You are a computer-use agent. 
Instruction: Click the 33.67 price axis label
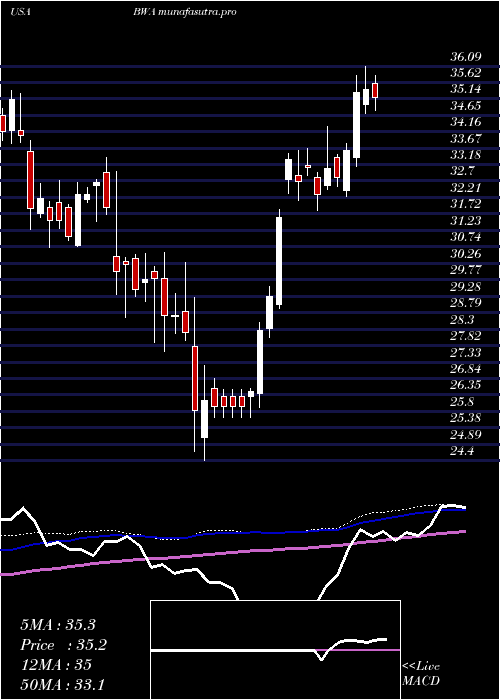point(465,139)
